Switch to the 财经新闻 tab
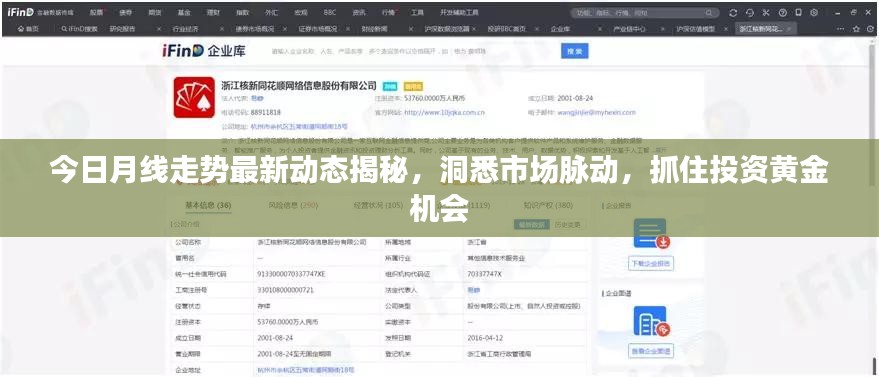The width and height of the screenshot is (879, 377). (x=374, y=29)
